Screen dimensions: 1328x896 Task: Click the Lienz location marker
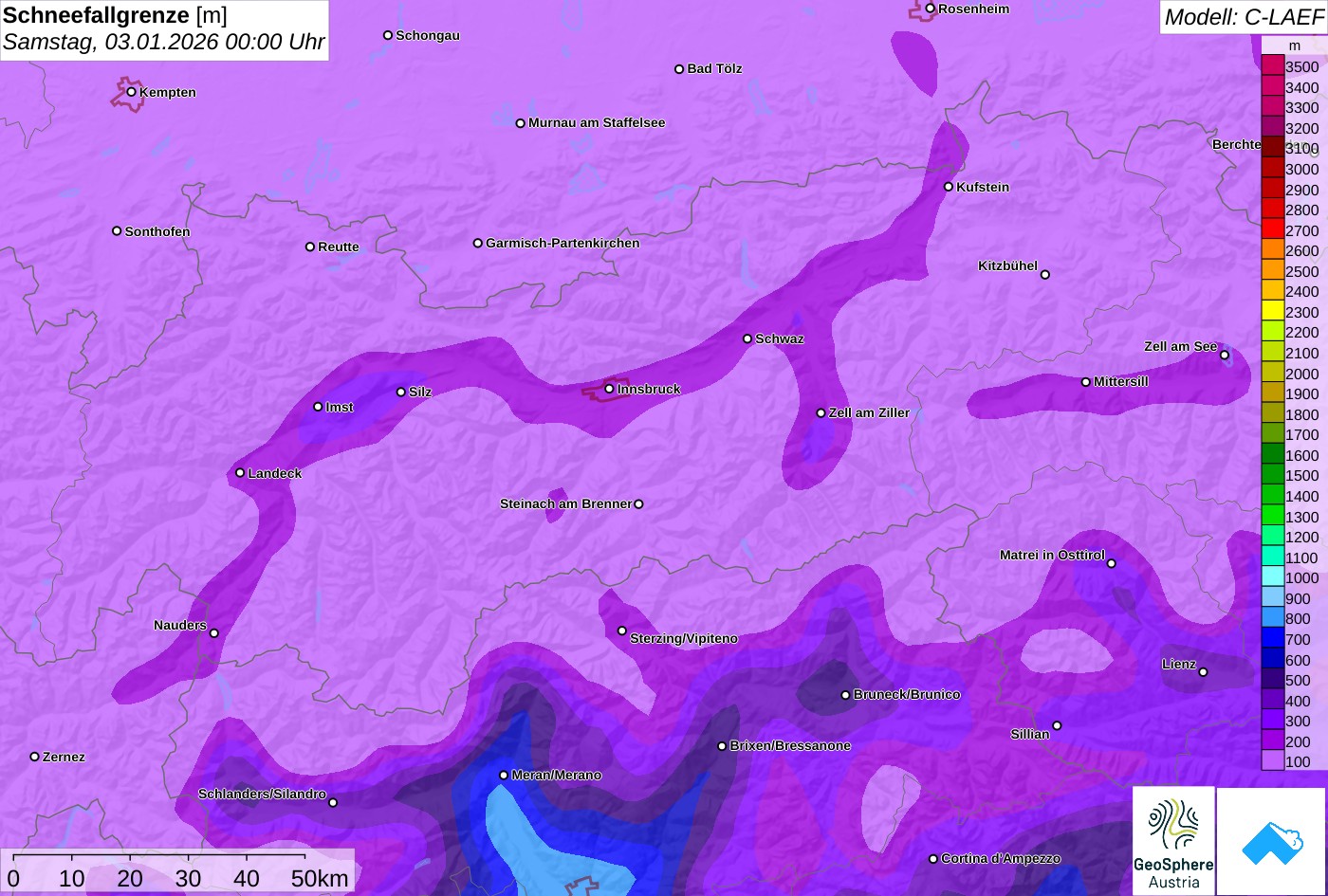[x=1203, y=672]
